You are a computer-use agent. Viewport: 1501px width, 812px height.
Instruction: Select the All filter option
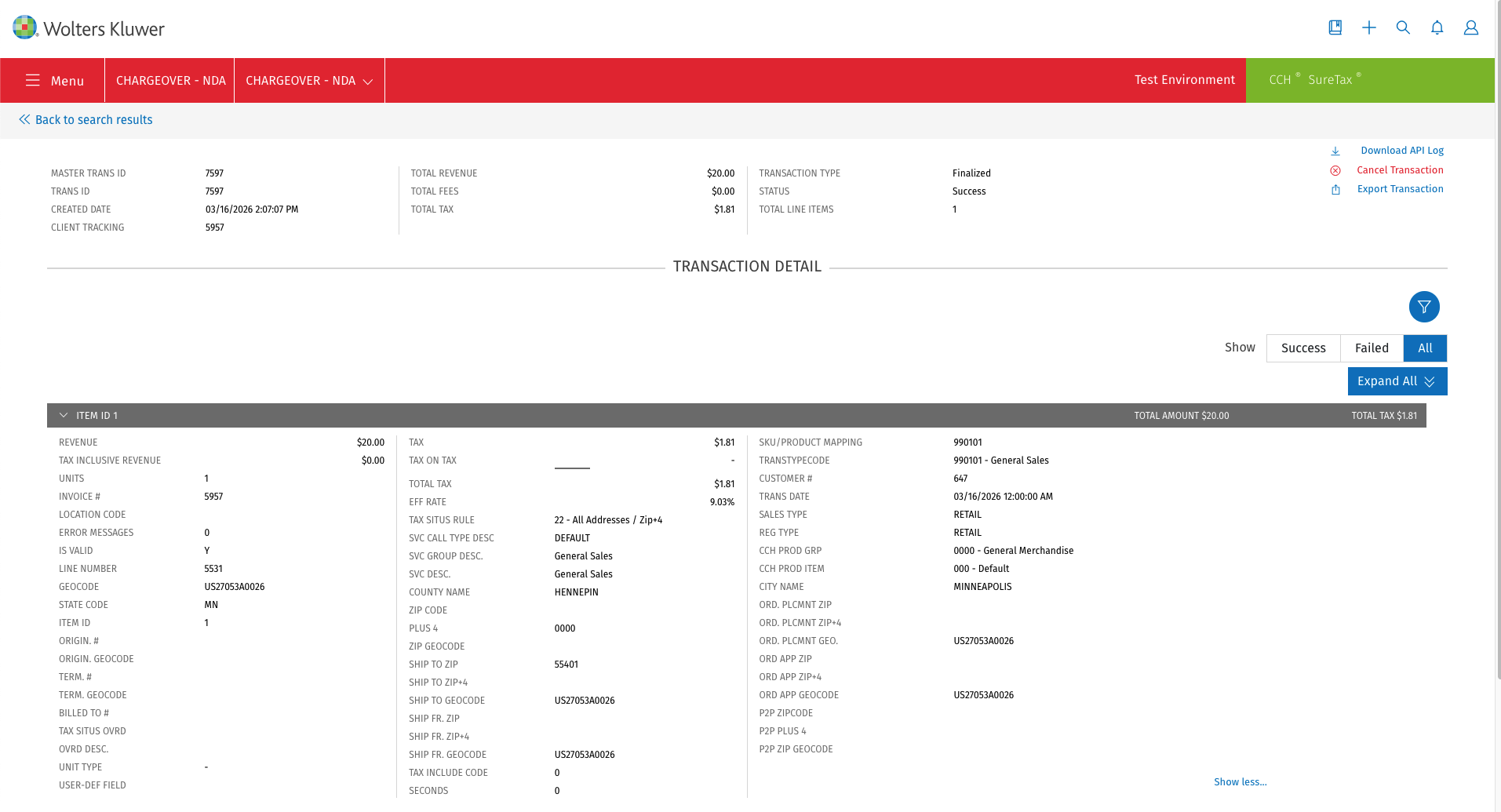tap(1424, 348)
